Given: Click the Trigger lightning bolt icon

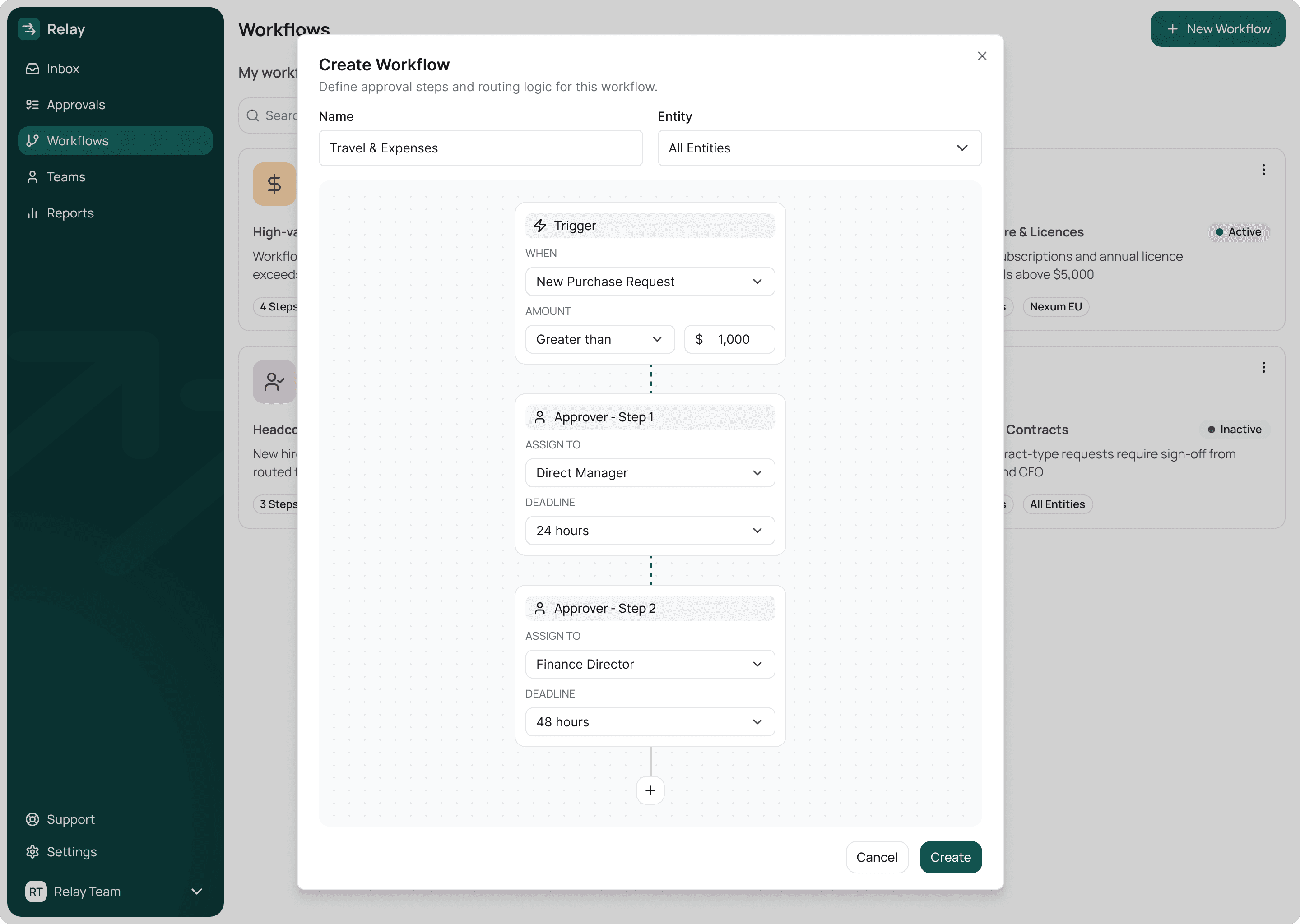Looking at the screenshot, I should coord(539,226).
